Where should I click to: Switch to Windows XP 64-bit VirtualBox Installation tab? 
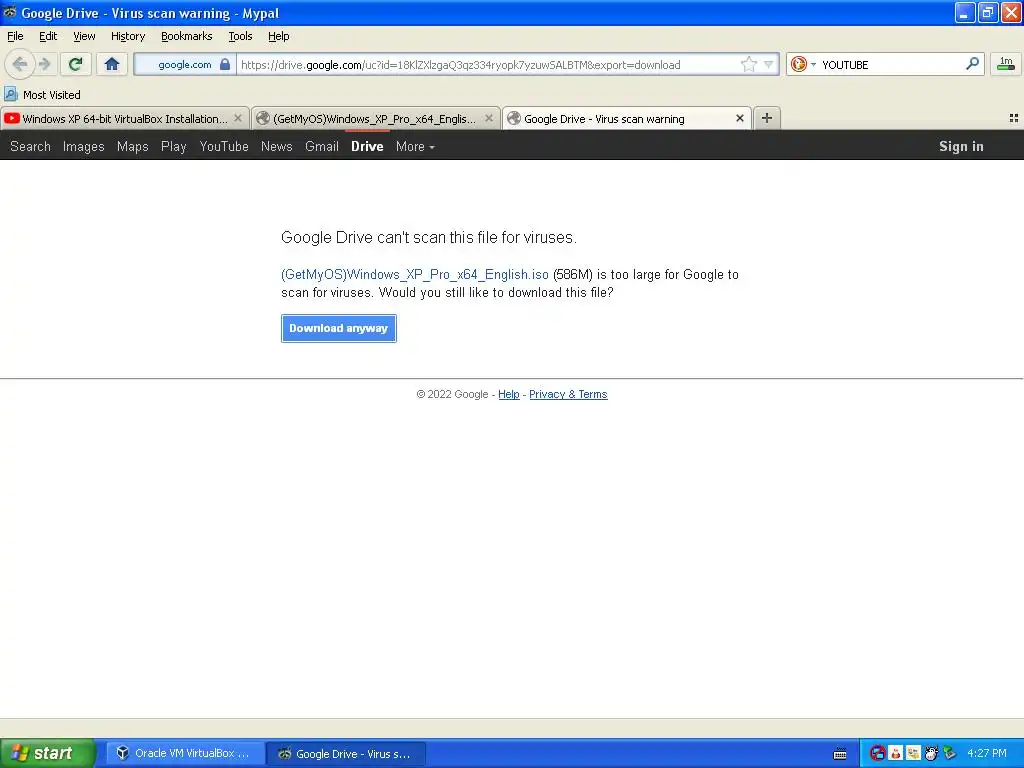point(125,119)
